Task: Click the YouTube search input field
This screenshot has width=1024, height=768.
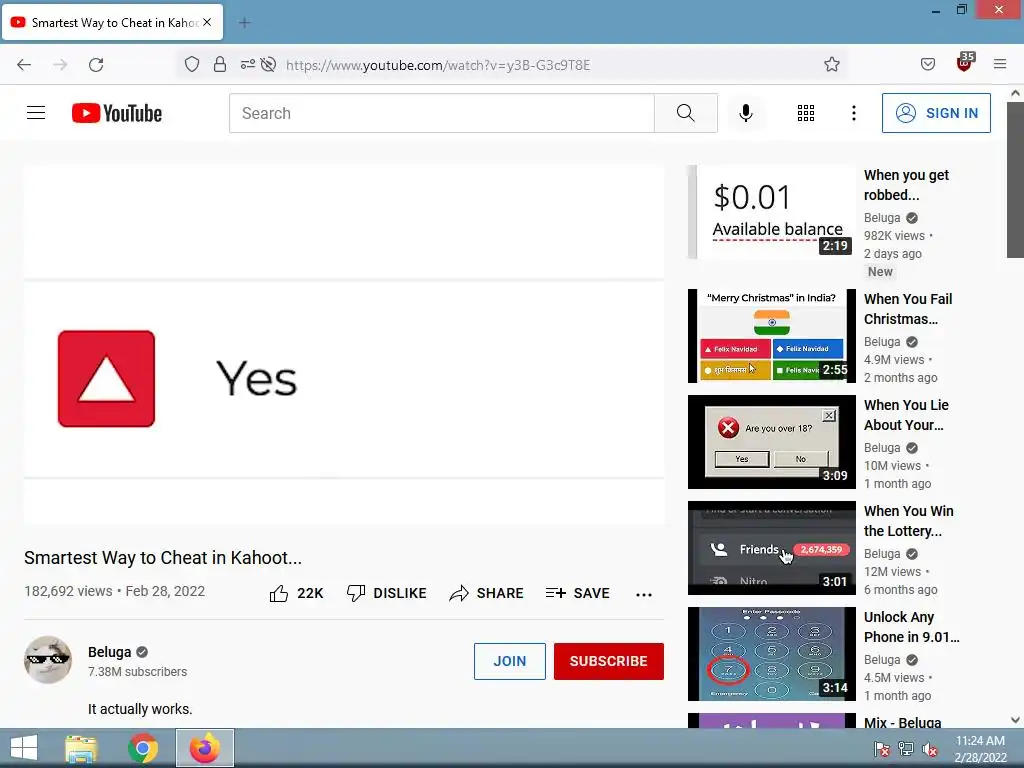Action: point(441,113)
